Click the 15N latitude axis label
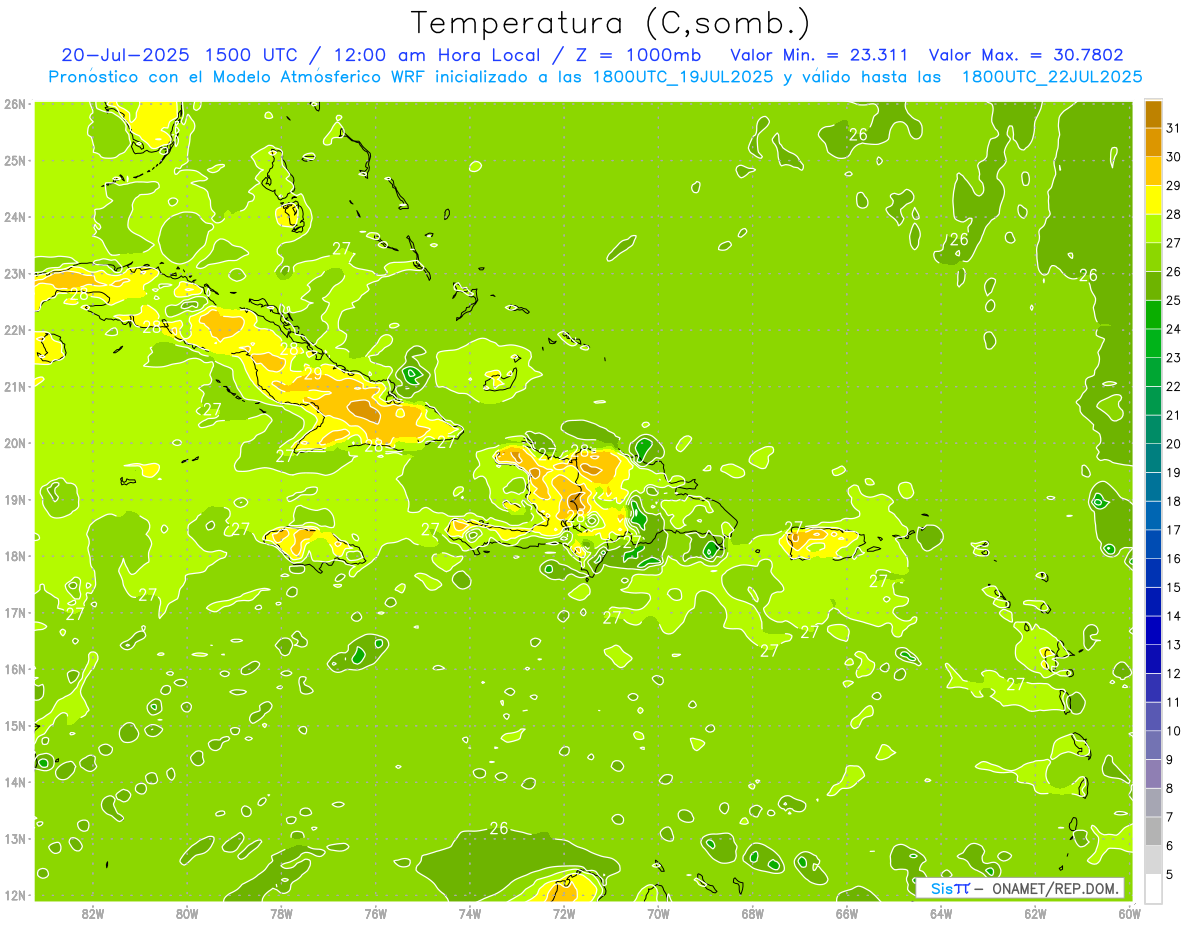This screenshot has width=1200, height=927. (15, 725)
